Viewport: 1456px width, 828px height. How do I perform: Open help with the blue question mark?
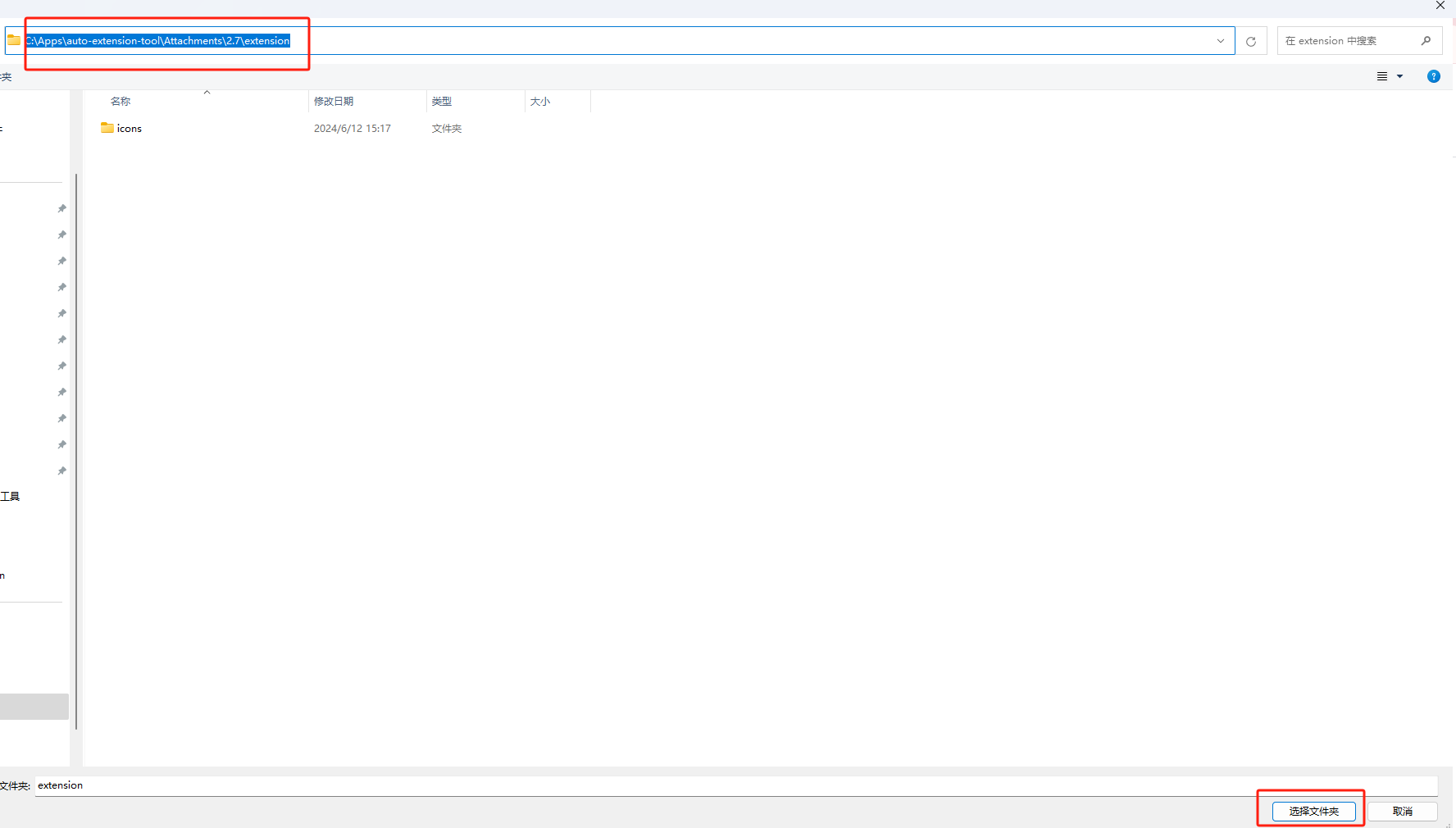coord(1433,76)
